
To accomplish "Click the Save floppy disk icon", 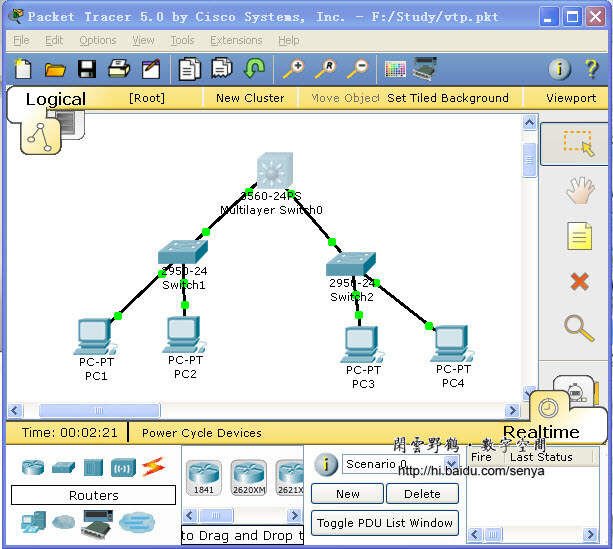I will point(87,69).
